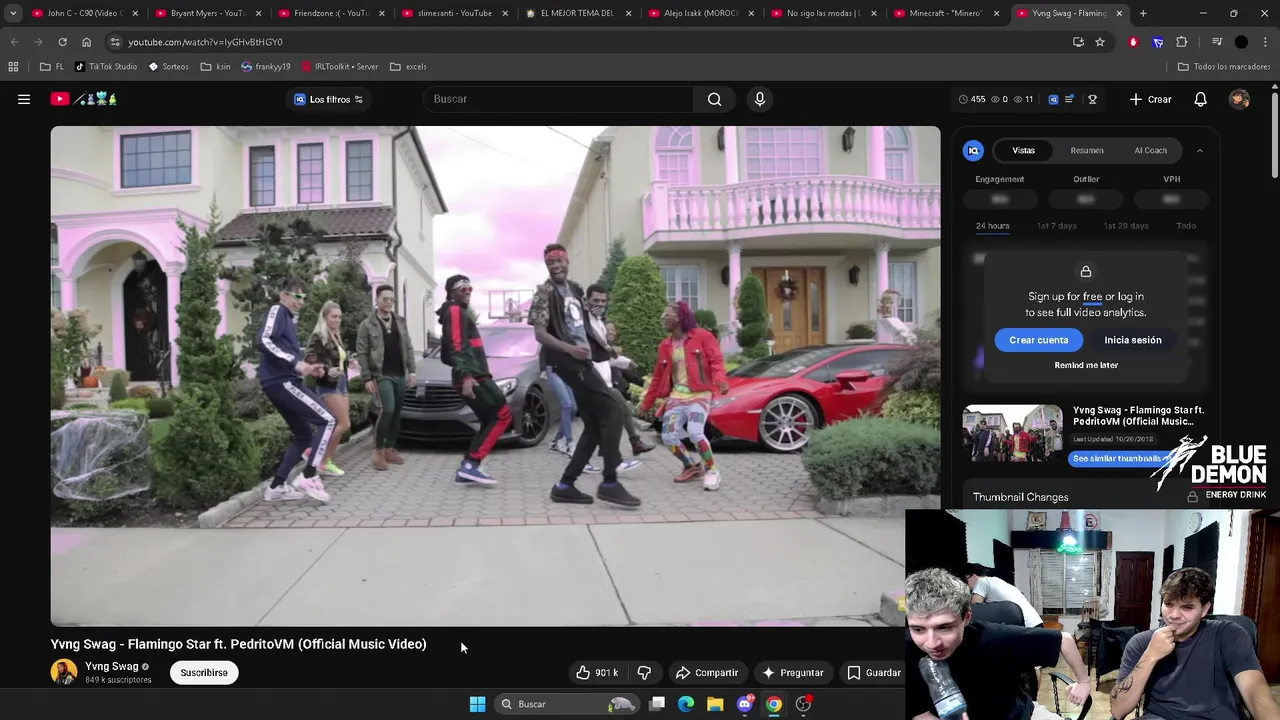Open the Chrome three-dot menu
Image resolution: width=1280 pixels, height=720 pixels.
[x=1264, y=42]
